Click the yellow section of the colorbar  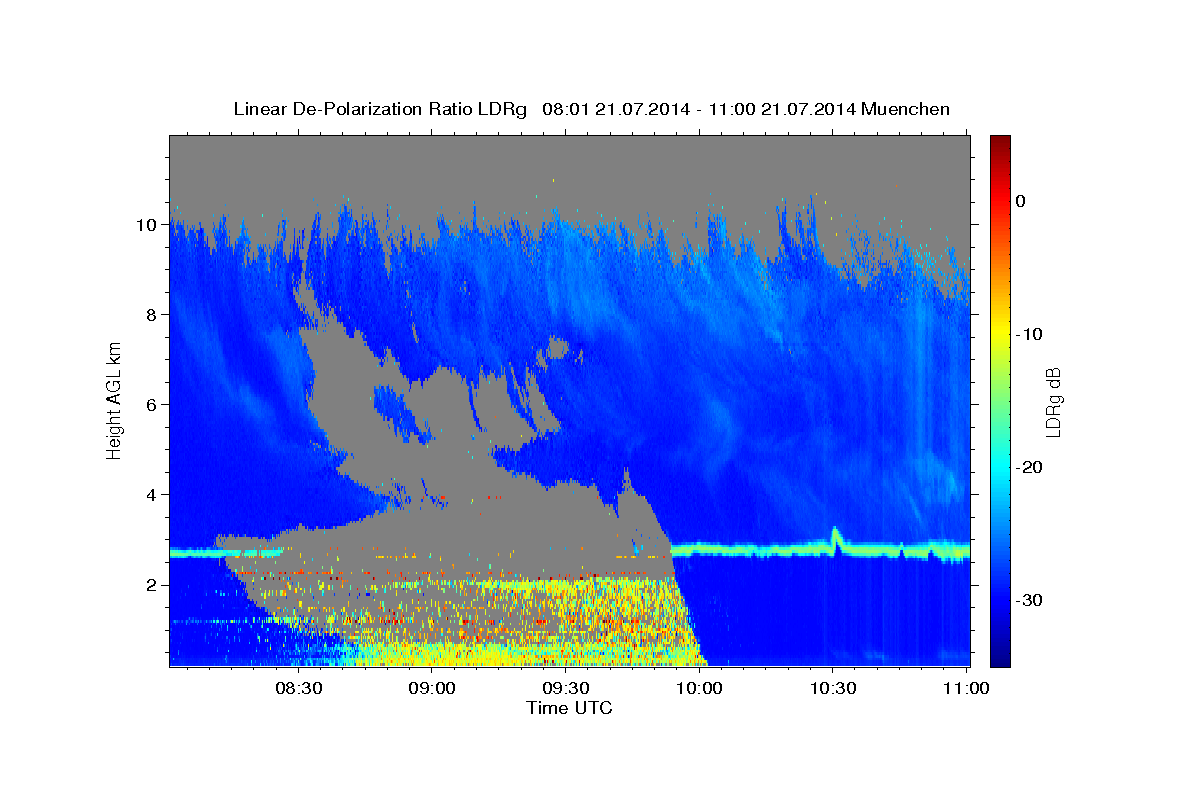click(x=1000, y=330)
